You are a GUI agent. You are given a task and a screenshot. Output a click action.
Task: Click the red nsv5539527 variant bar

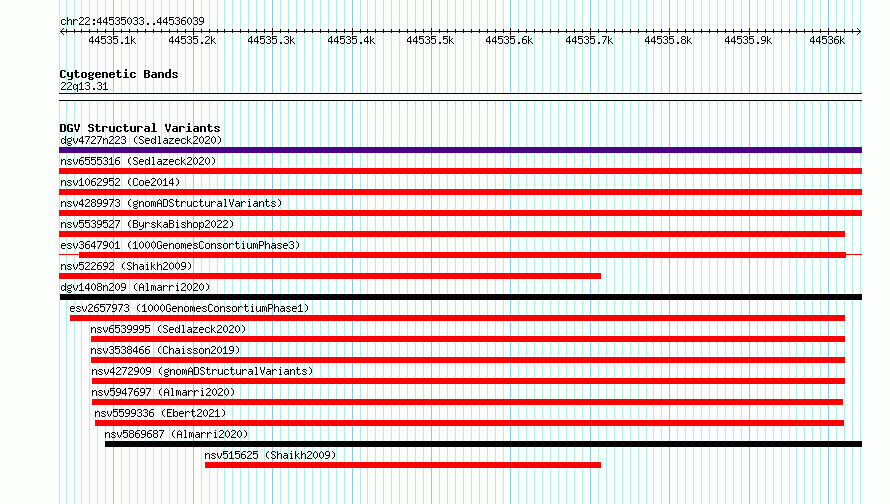pos(452,234)
